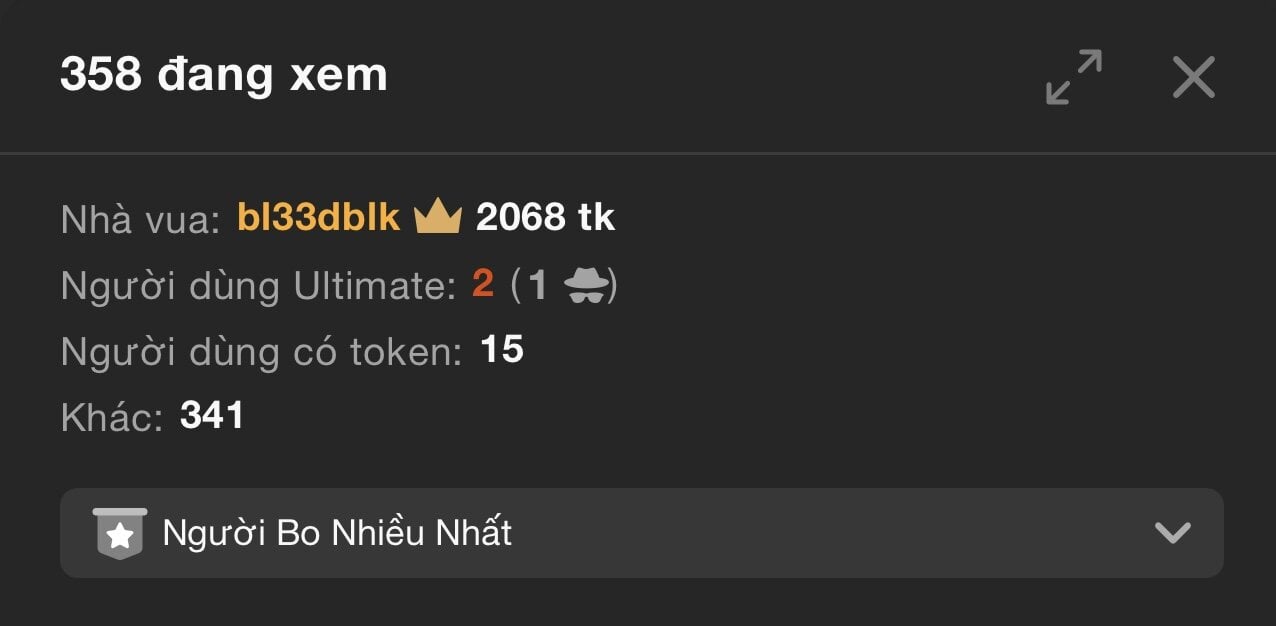This screenshot has width=1276, height=626.
Task: Click the orange Ultimate user count 2
Action: pos(483,285)
